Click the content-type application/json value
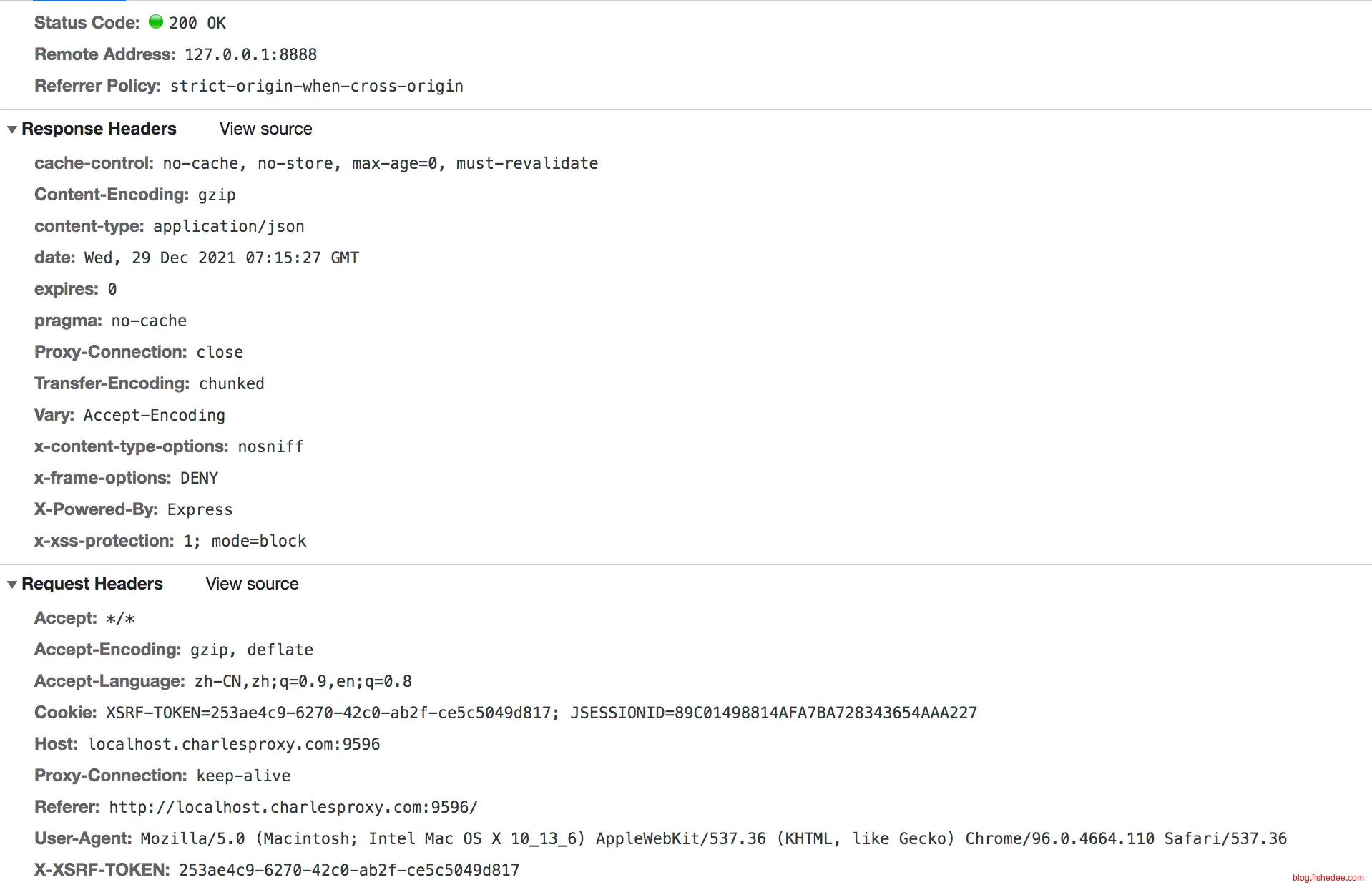The height and width of the screenshot is (890, 1372). click(x=229, y=226)
